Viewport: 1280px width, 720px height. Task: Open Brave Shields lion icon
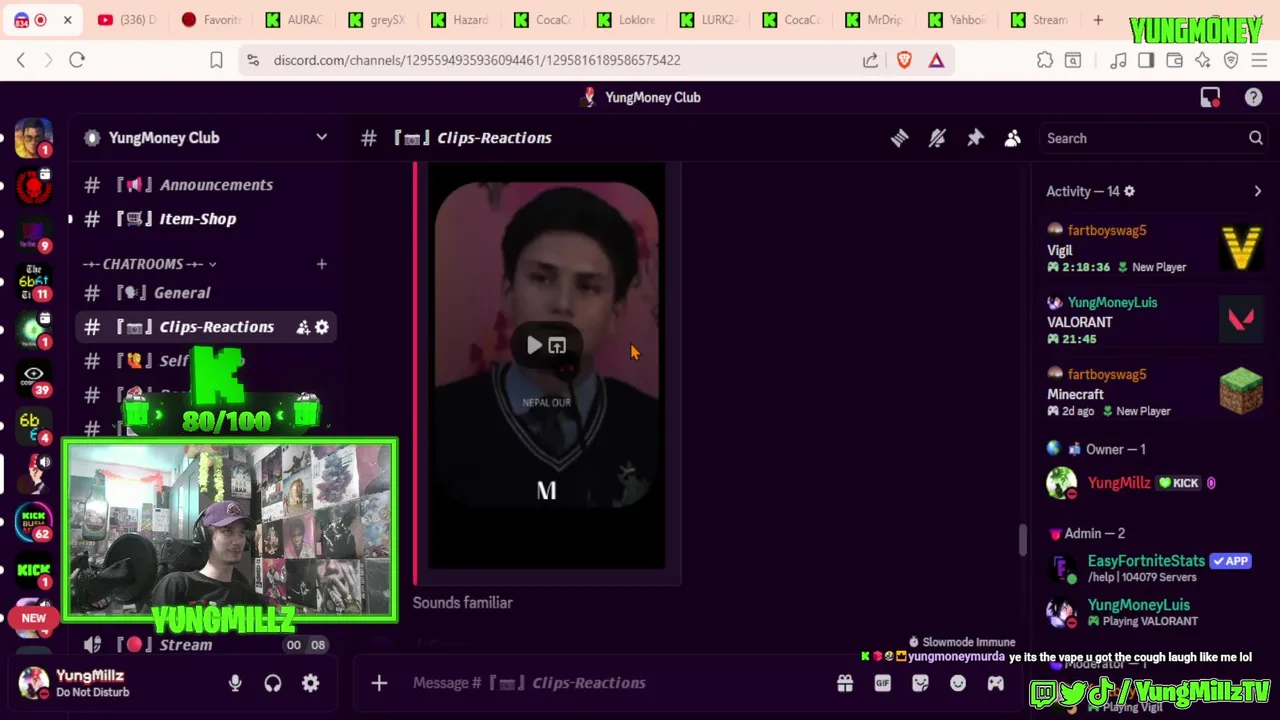904,60
